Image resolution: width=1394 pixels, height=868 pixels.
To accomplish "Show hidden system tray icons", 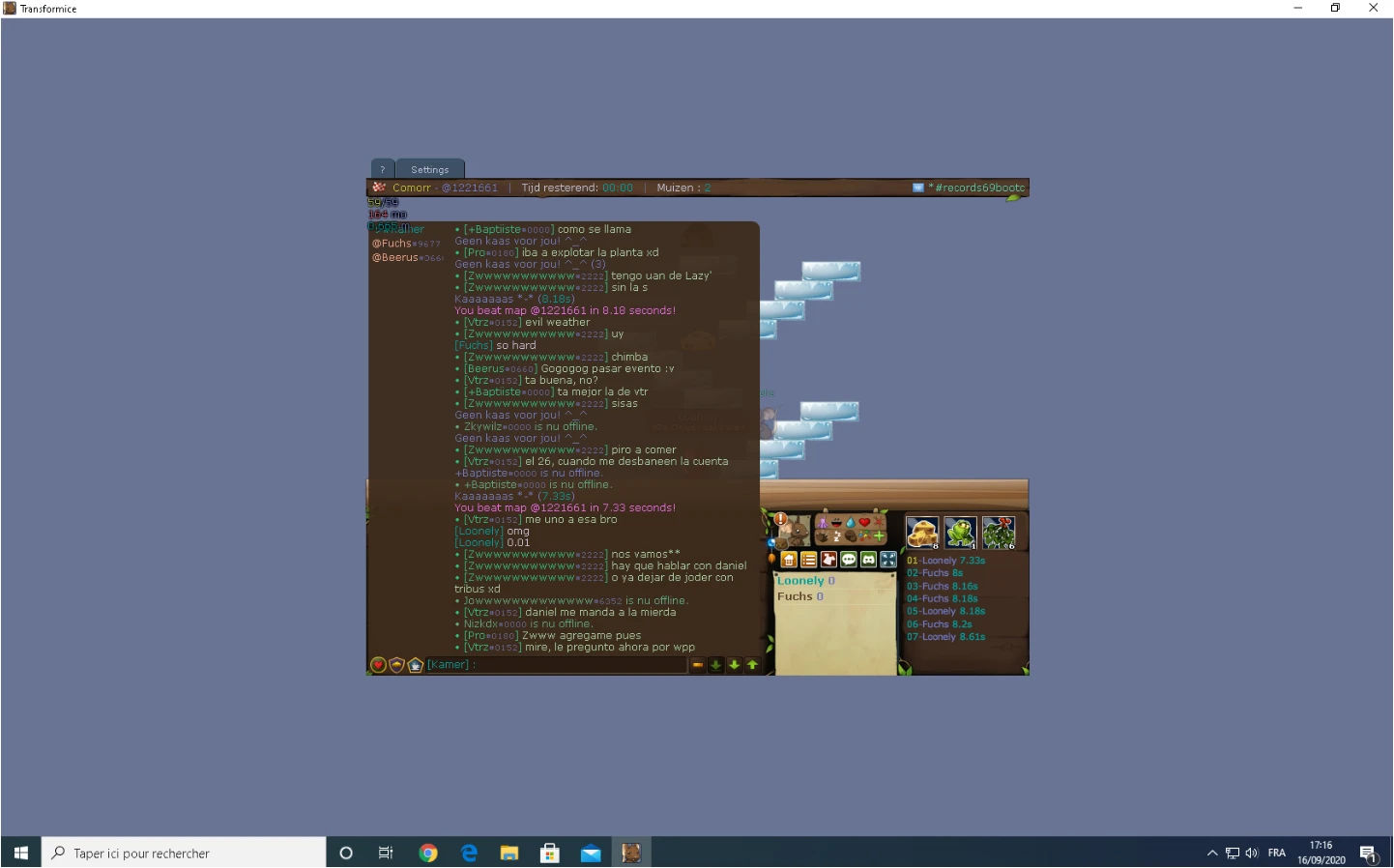I will point(1212,853).
